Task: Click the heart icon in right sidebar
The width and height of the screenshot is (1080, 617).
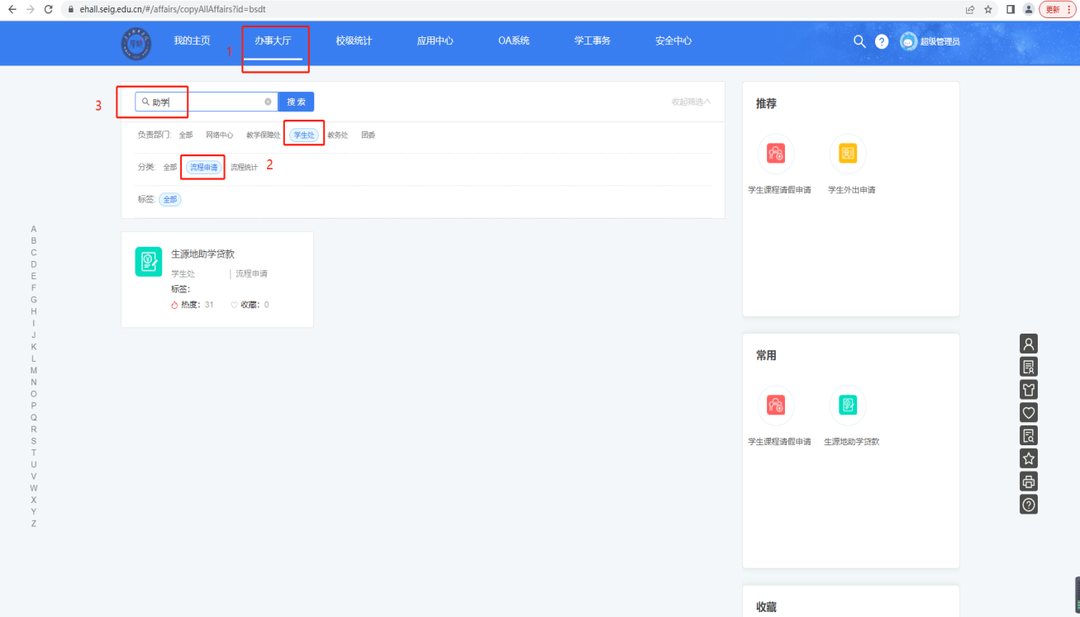Action: point(1028,413)
